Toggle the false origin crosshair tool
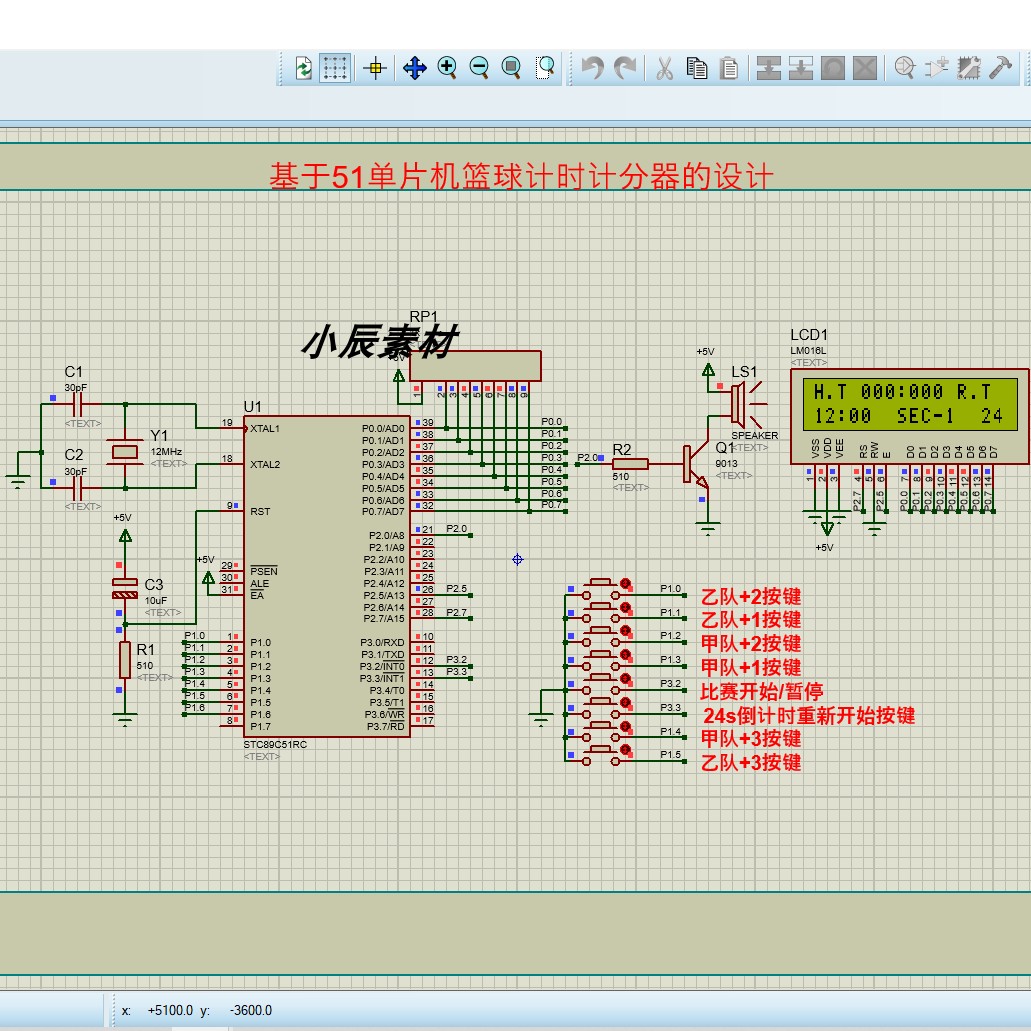Image resolution: width=1031 pixels, height=1031 pixels. pos(375,67)
